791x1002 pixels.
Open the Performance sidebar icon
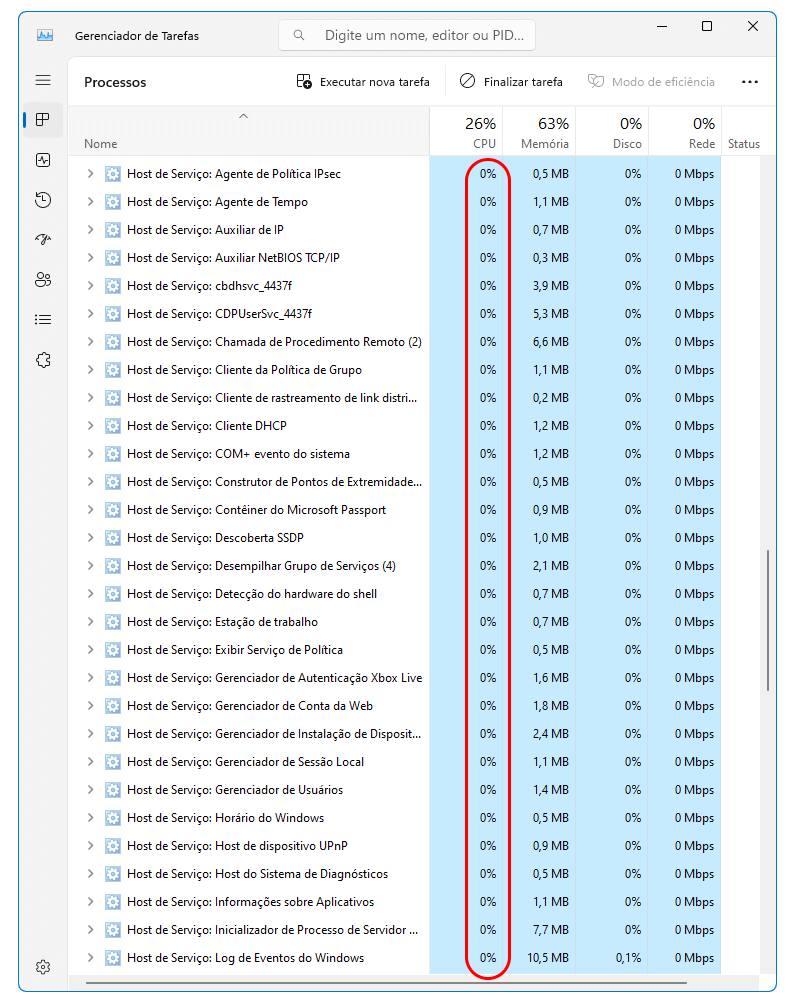coord(43,160)
